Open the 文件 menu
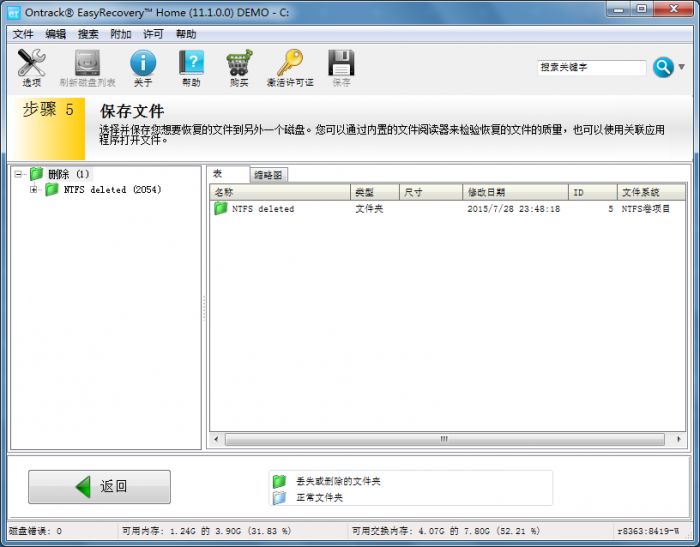700x547 pixels. (x=23, y=34)
